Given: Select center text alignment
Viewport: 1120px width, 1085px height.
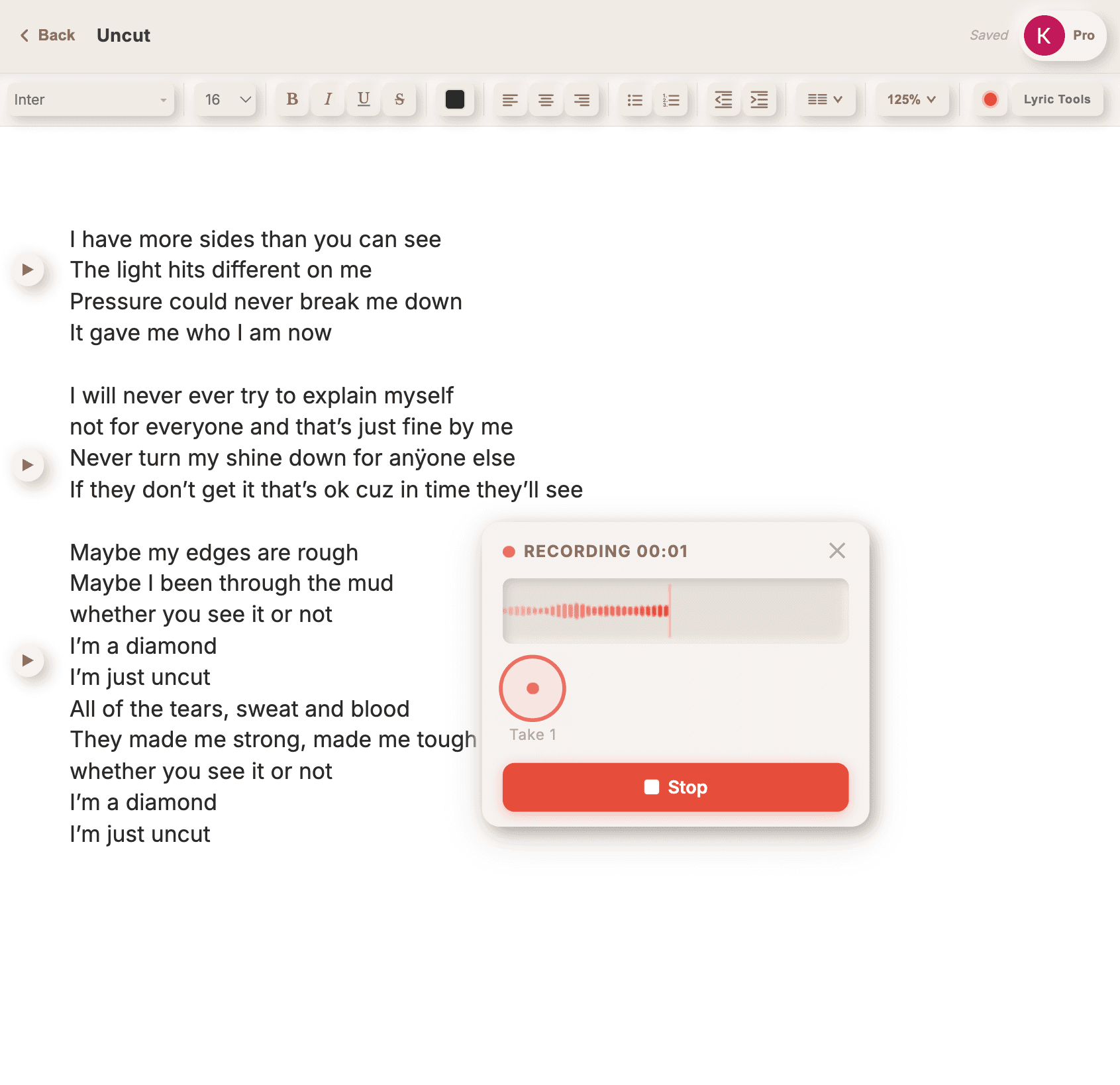Looking at the screenshot, I should point(546,100).
